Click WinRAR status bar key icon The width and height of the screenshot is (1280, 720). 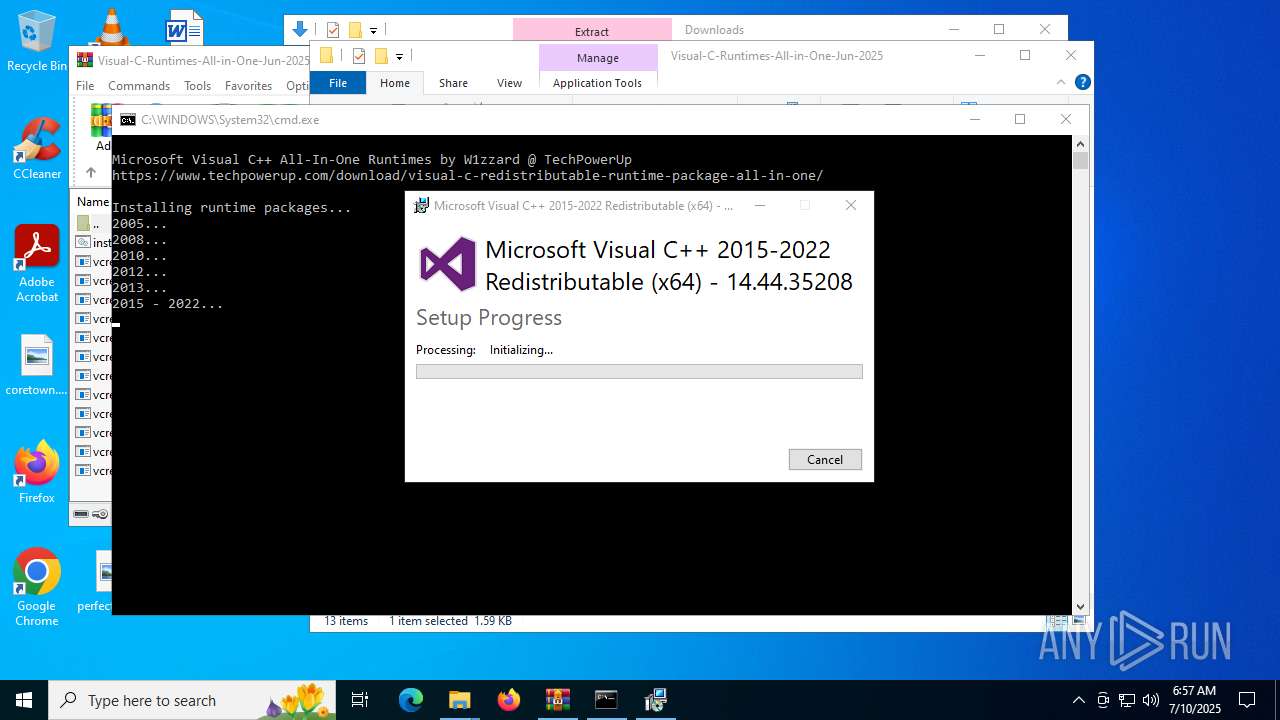pos(100,514)
